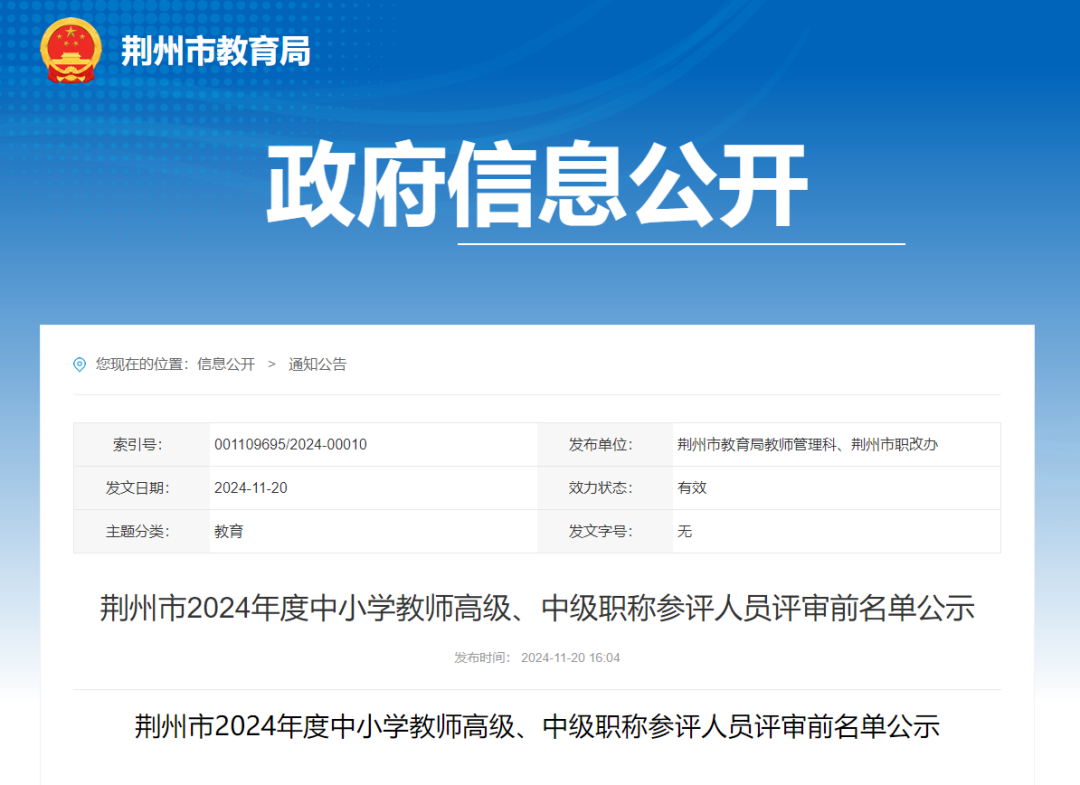Screen dimensions: 1080x785
Task: Click the 发布单位 label cell
Action: [x=605, y=445]
